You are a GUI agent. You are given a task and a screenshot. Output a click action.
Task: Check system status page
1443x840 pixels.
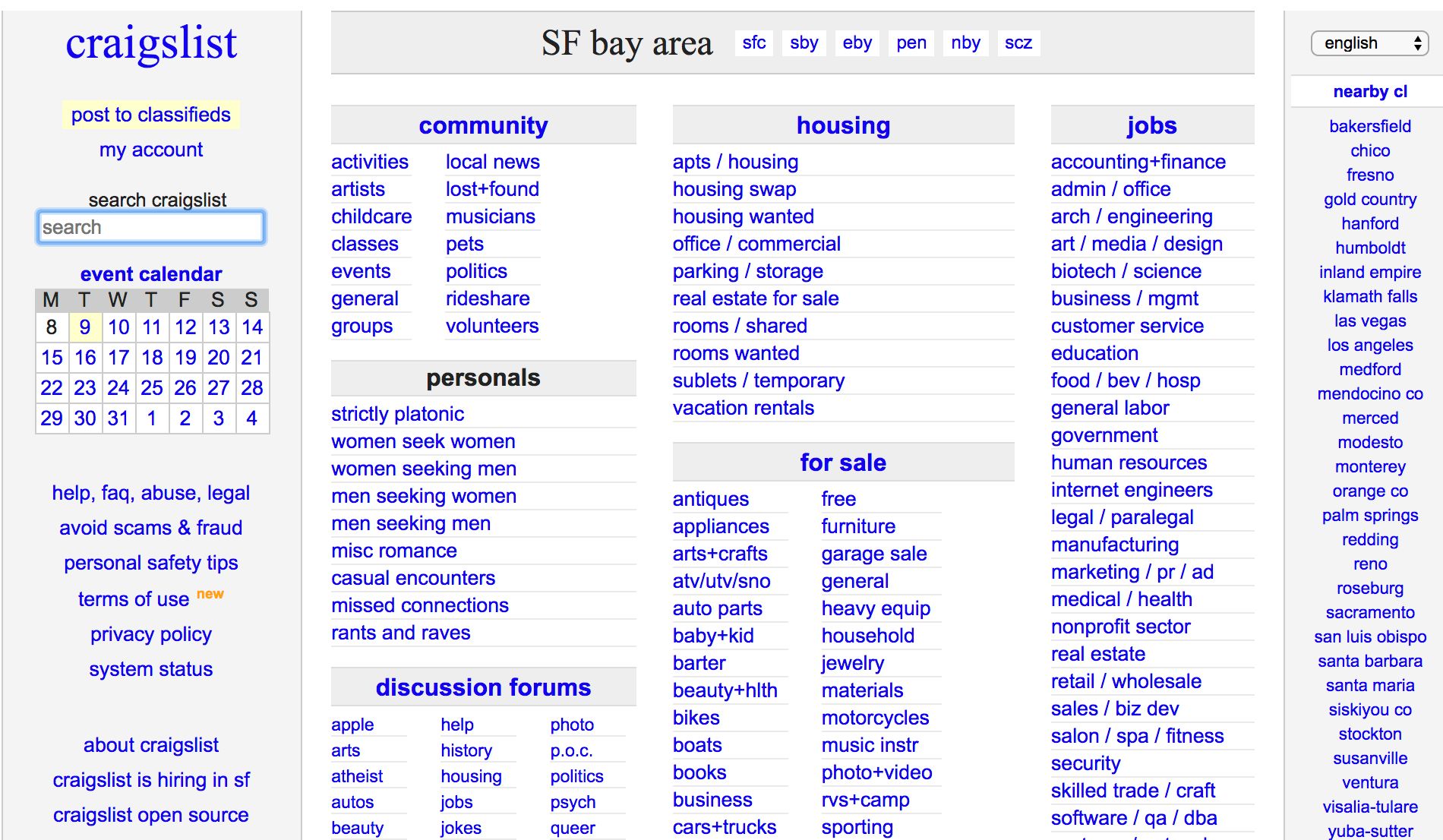coord(151,669)
